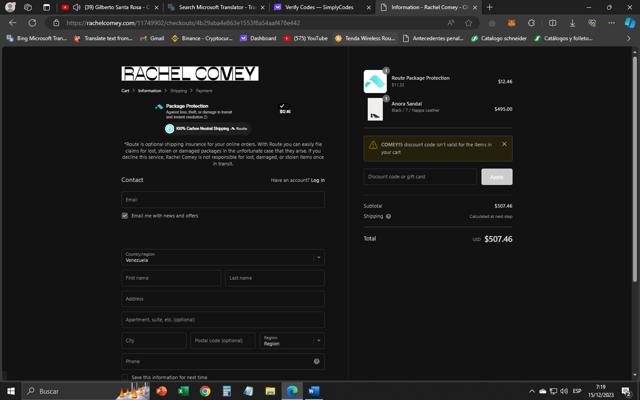Click the Phone input field
This screenshot has width=640, height=400.
[x=223, y=361]
